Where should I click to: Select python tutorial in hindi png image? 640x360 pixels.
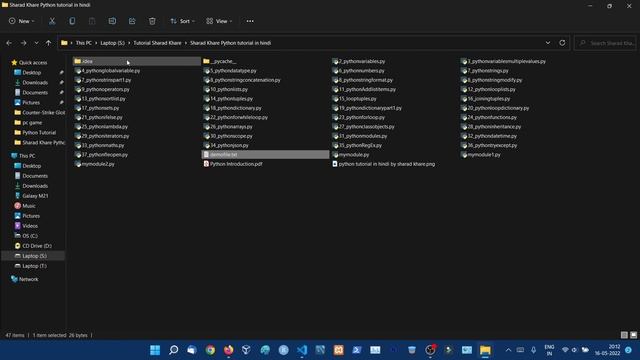[387, 164]
